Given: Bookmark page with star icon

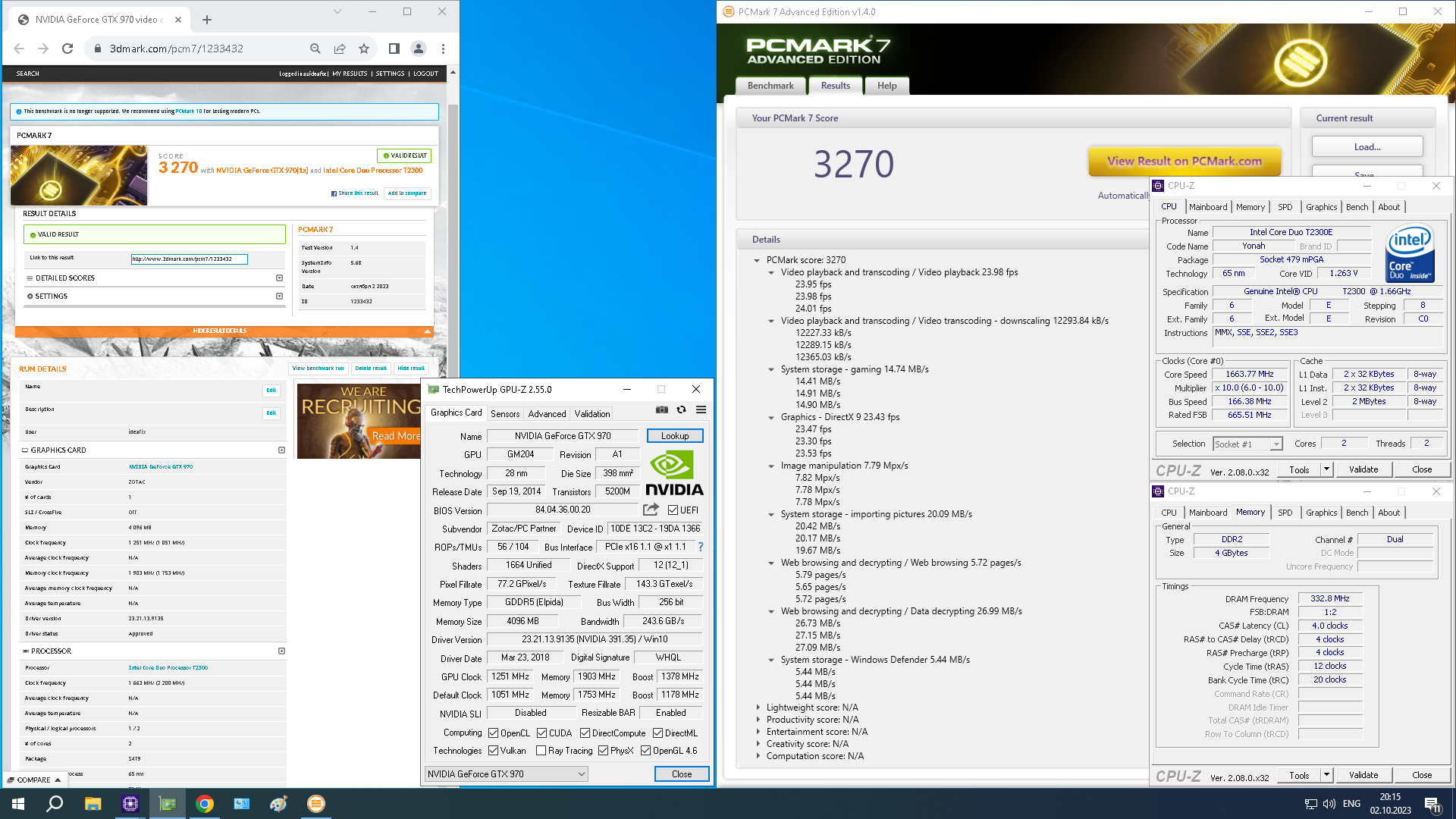Looking at the screenshot, I should coord(364,49).
